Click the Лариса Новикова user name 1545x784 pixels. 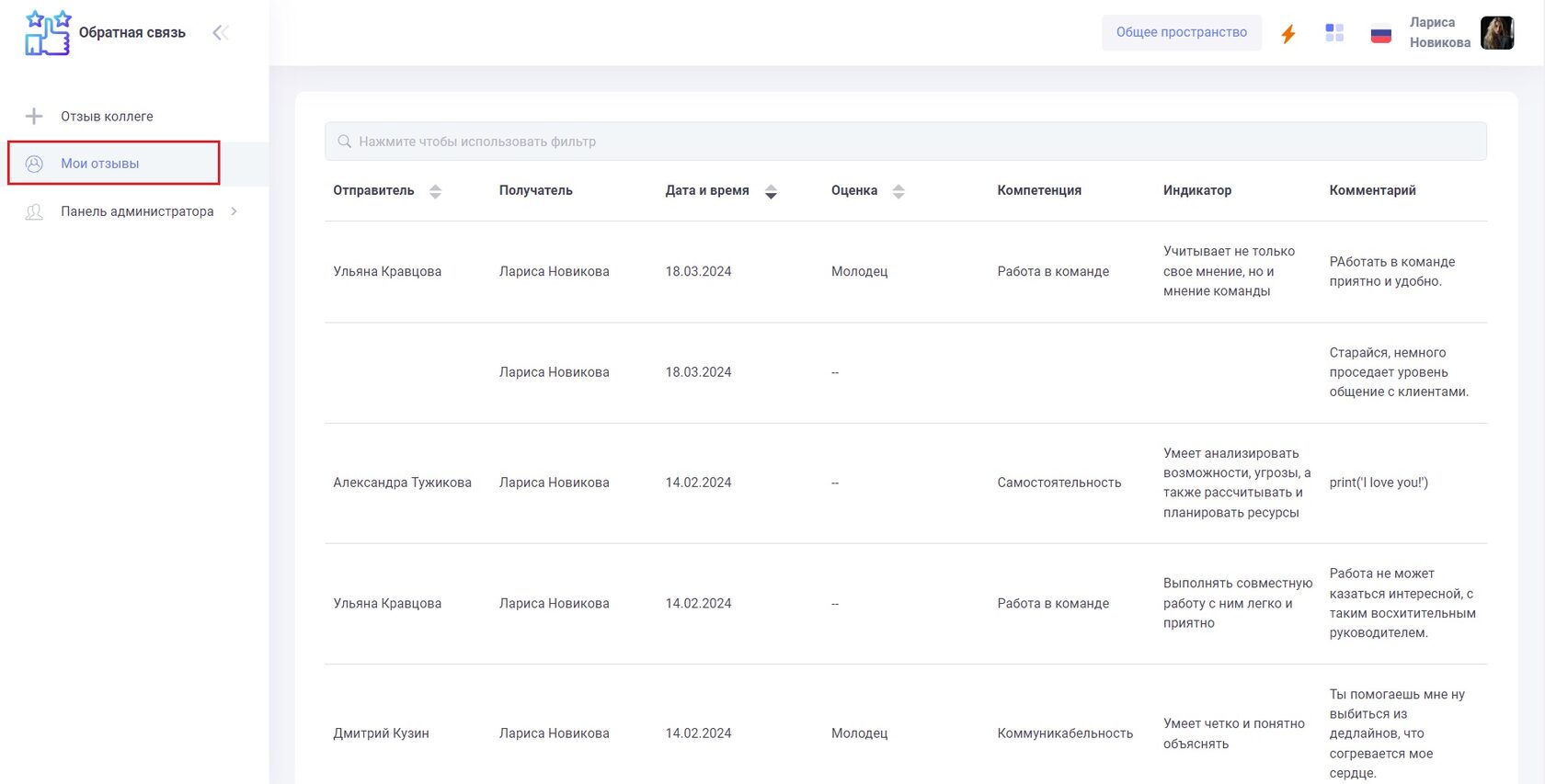click(1439, 32)
